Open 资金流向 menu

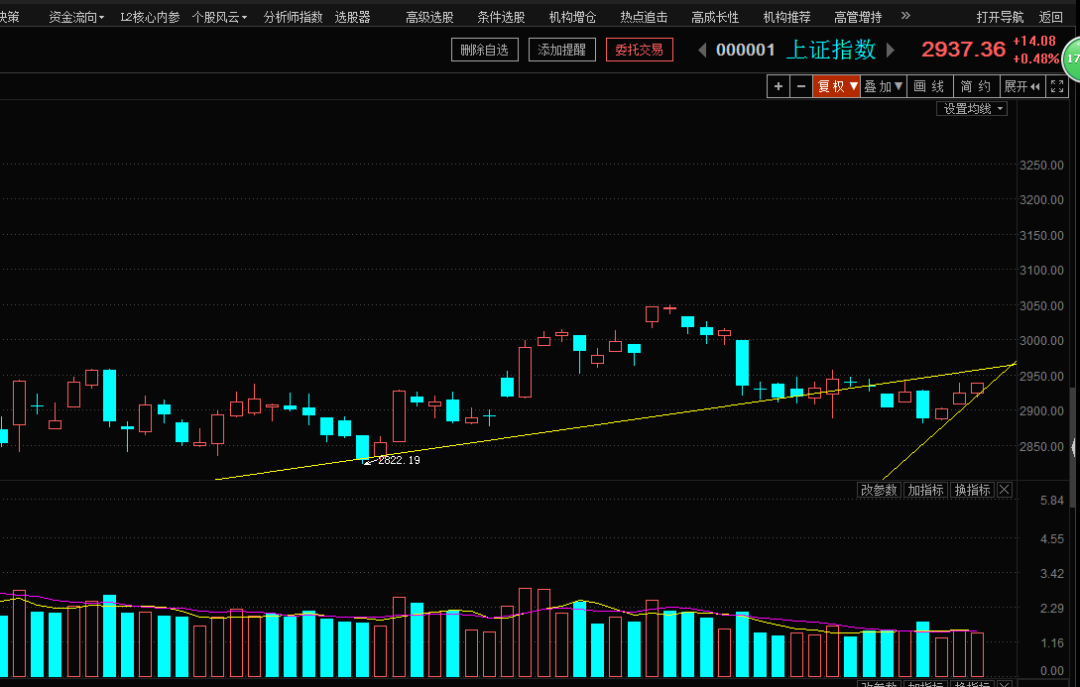76,17
